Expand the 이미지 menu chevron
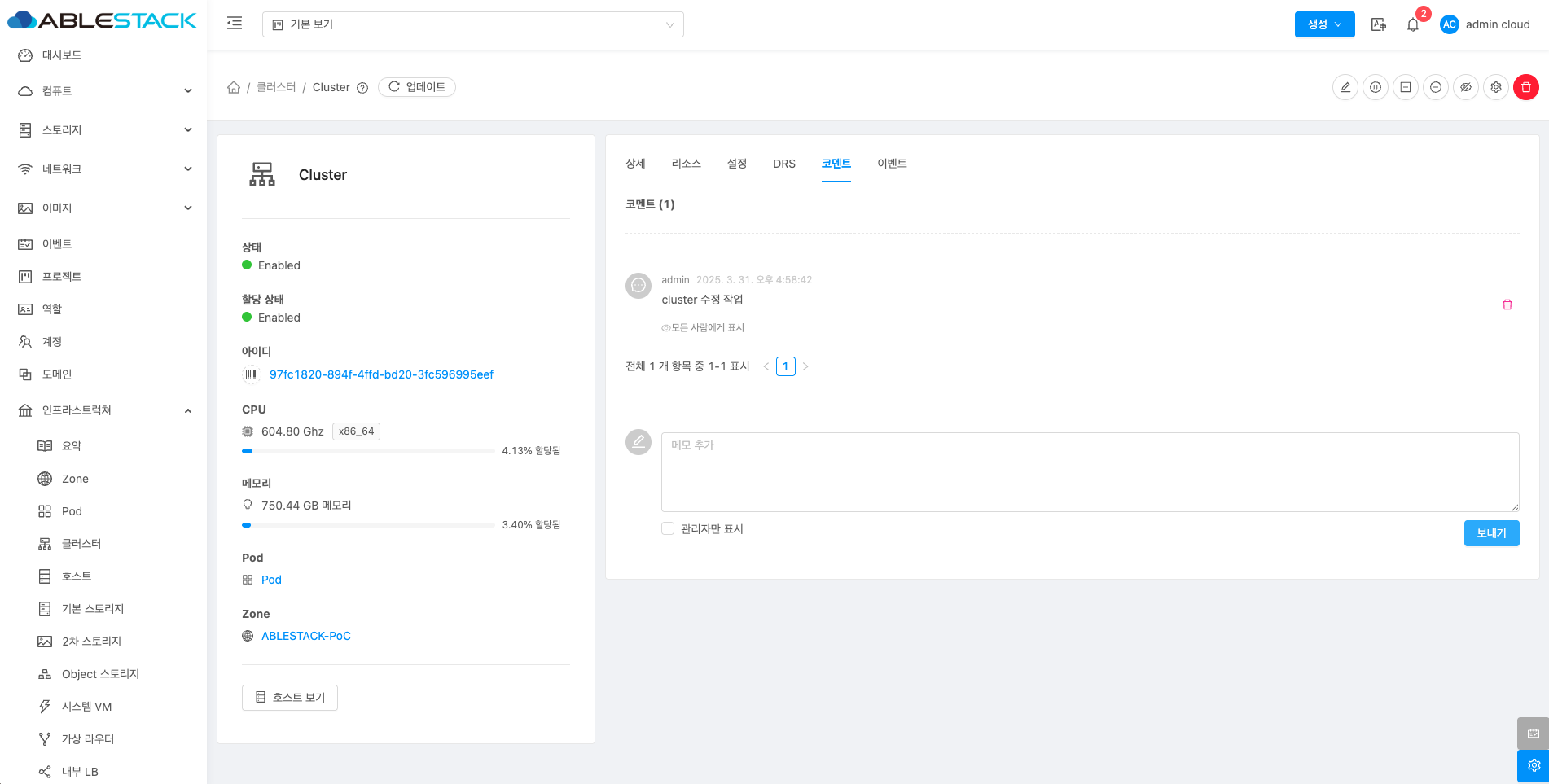Screen dimensions: 1549x784 tap(188, 208)
